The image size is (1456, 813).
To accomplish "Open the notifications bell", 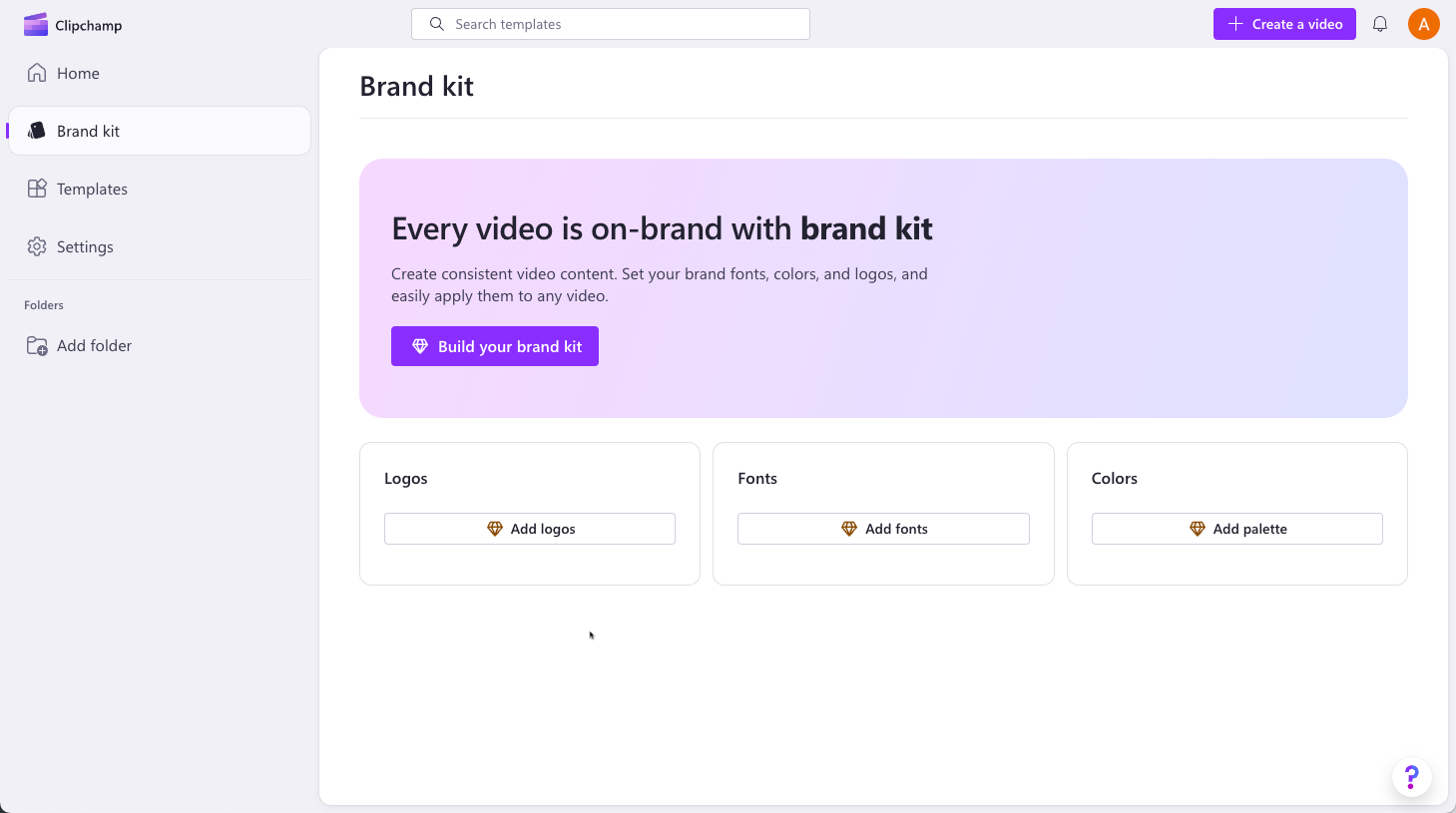I will click(1380, 24).
